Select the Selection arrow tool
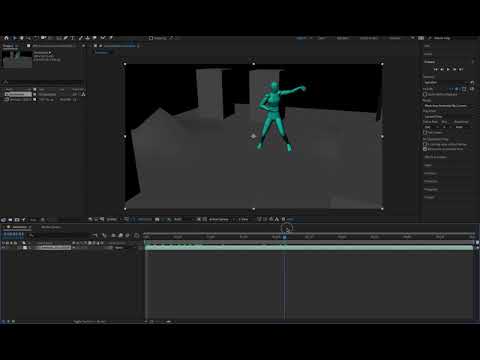 tap(14, 38)
